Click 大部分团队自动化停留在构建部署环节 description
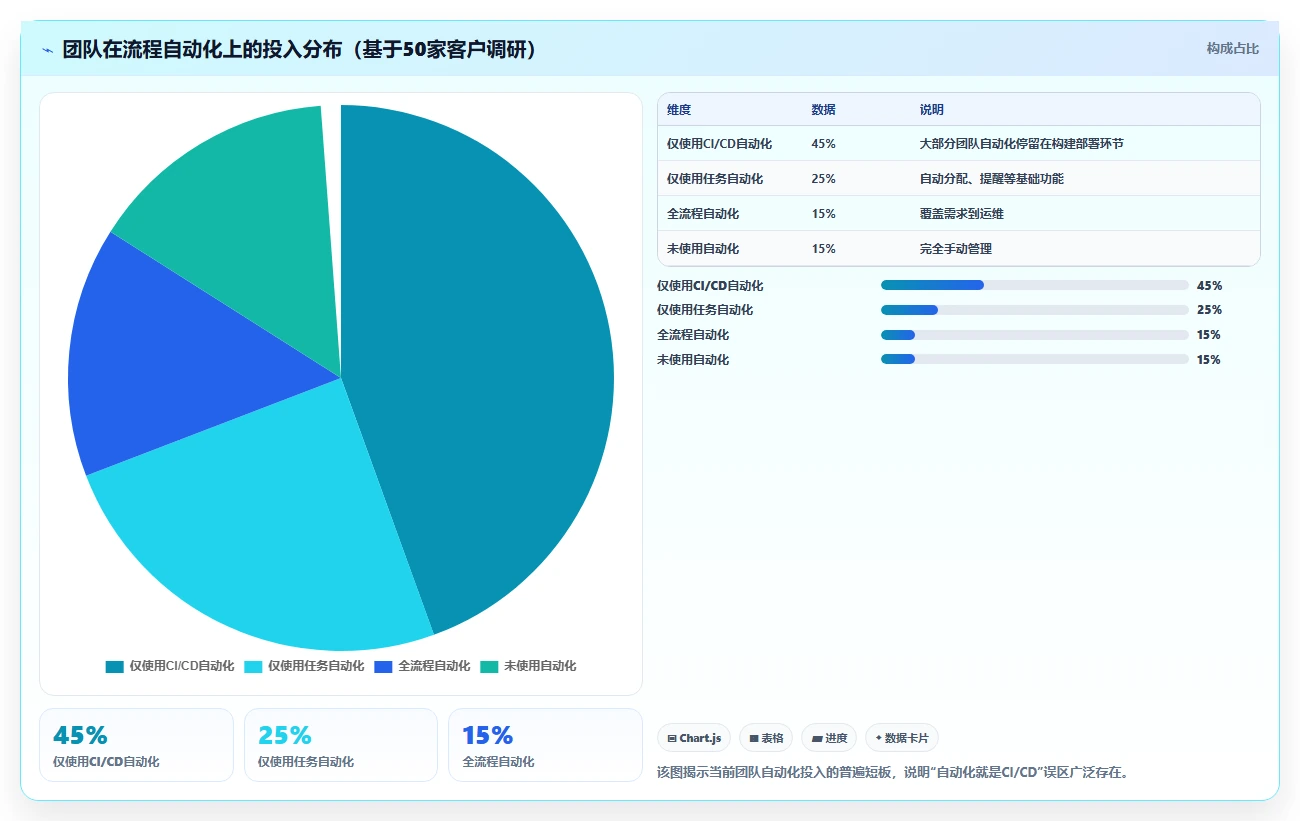The image size is (1300, 821). pyautogui.click(x=1021, y=144)
